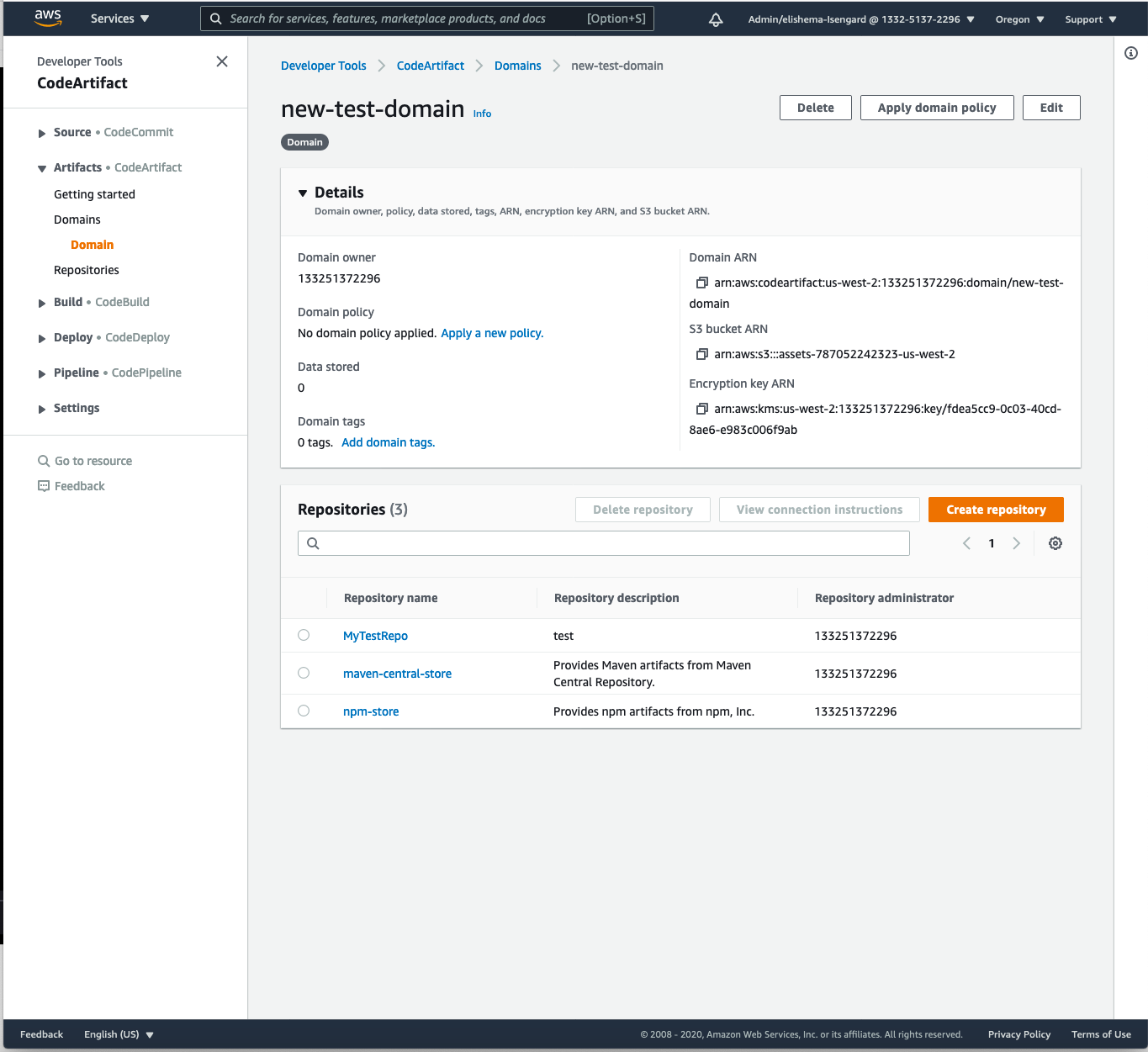1148x1052 pixels.
Task: Open the account dropdown Admin/elishema-Isengard
Action: [861, 19]
